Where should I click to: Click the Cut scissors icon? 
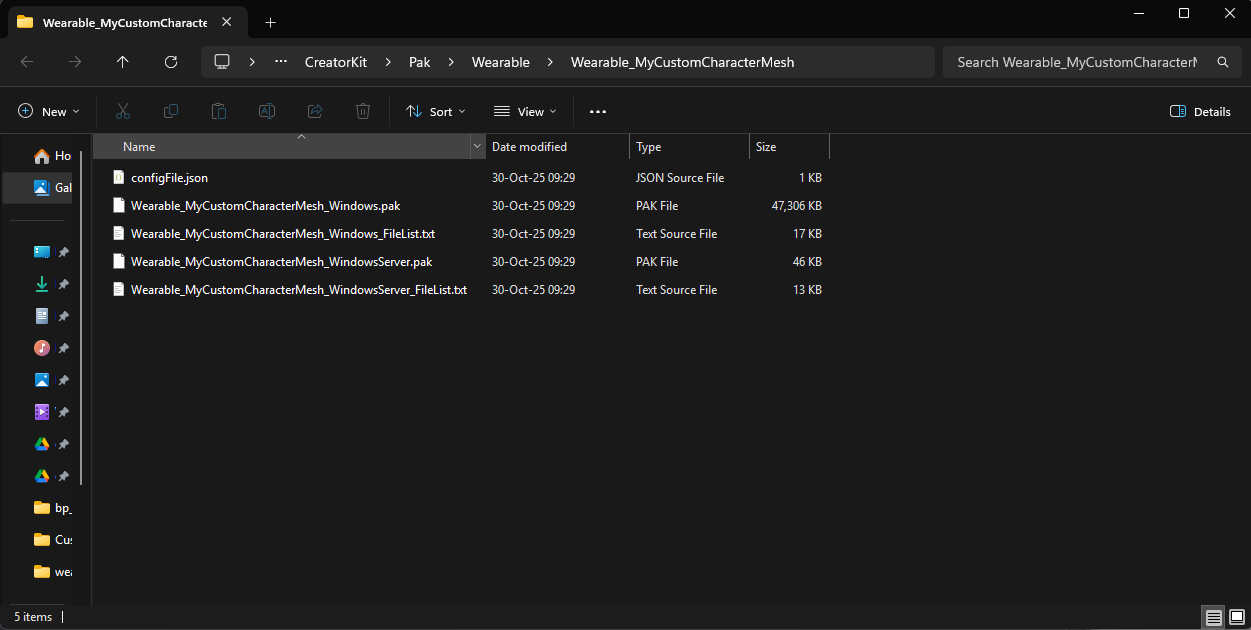click(123, 112)
